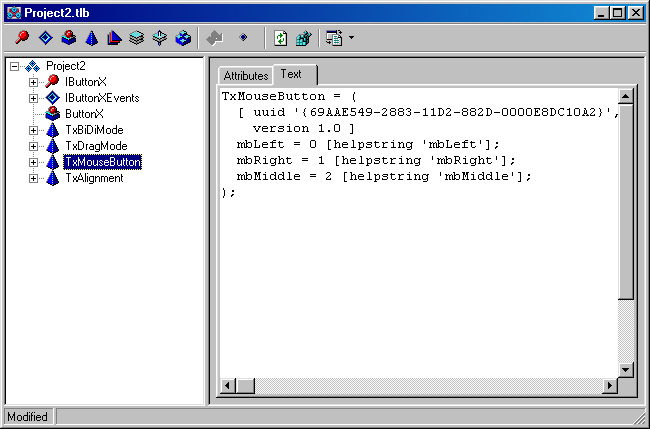
Task: Click the vertical scrollbar down arrow
Action: (625, 369)
